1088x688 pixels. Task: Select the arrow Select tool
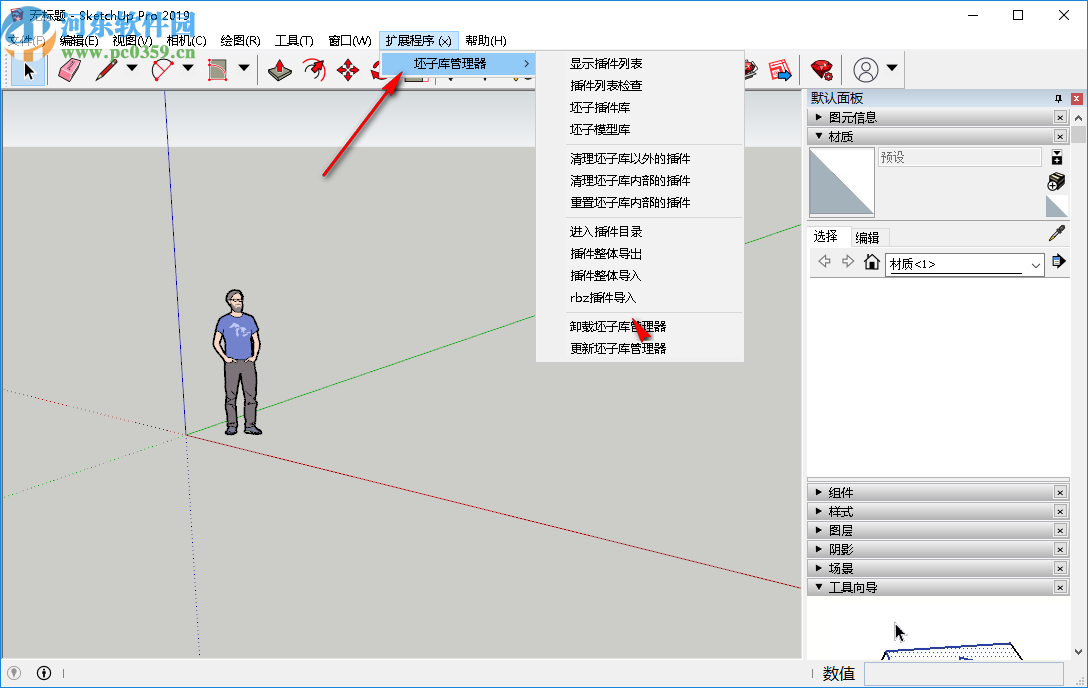point(28,70)
